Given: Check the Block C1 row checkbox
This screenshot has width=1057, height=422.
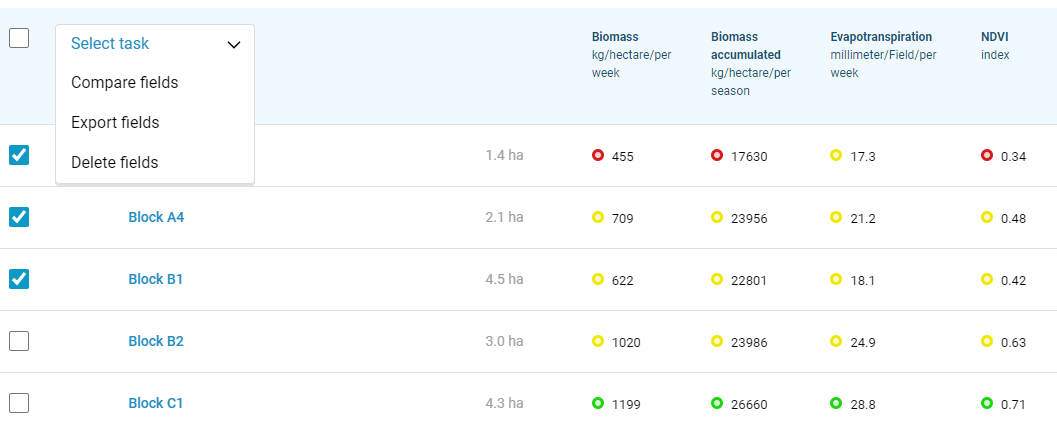Looking at the screenshot, I should point(19,403).
